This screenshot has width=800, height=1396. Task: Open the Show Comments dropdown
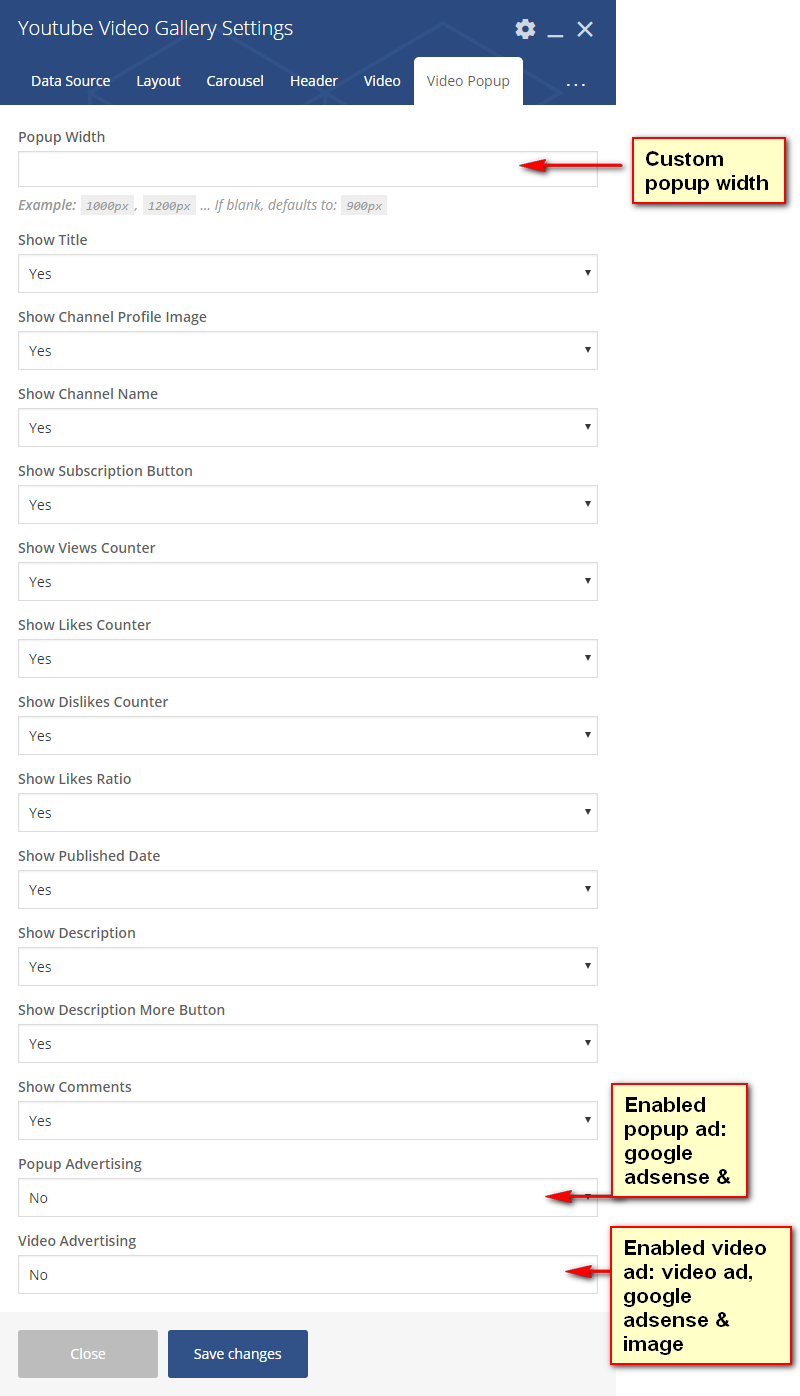click(307, 1121)
